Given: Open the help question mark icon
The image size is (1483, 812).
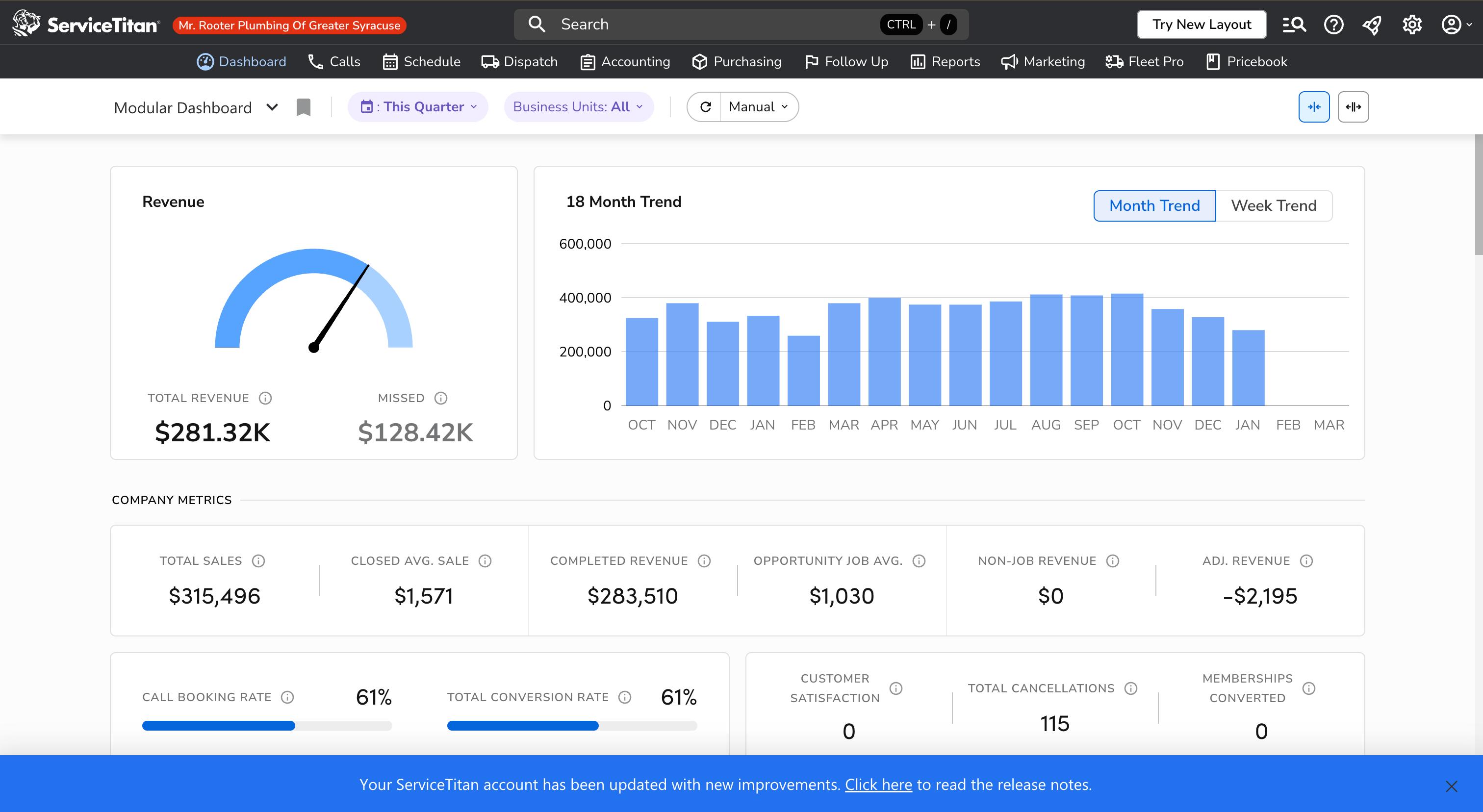Looking at the screenshot, I should 1333,25.
